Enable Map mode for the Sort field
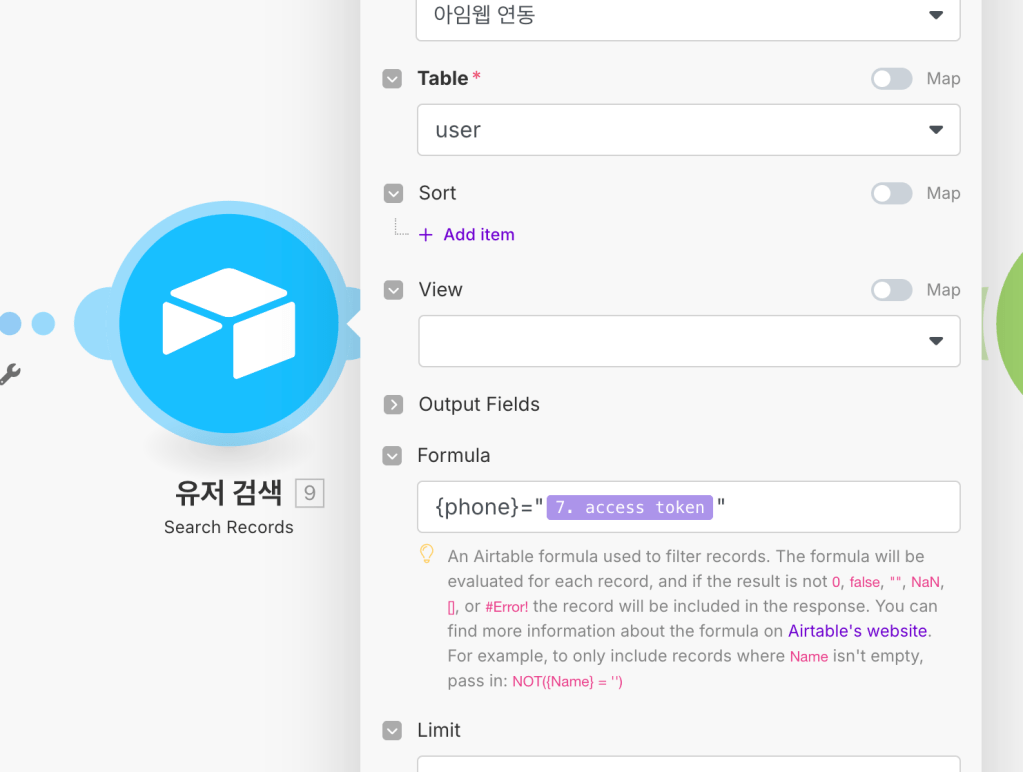 tap(891, 193)
